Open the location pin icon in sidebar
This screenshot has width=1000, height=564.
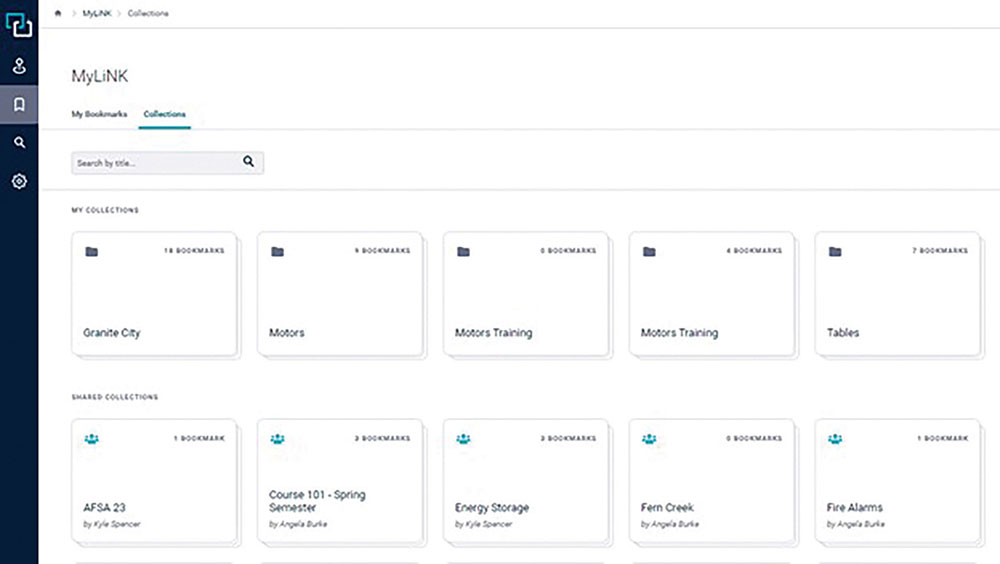(x=19, y=67)
